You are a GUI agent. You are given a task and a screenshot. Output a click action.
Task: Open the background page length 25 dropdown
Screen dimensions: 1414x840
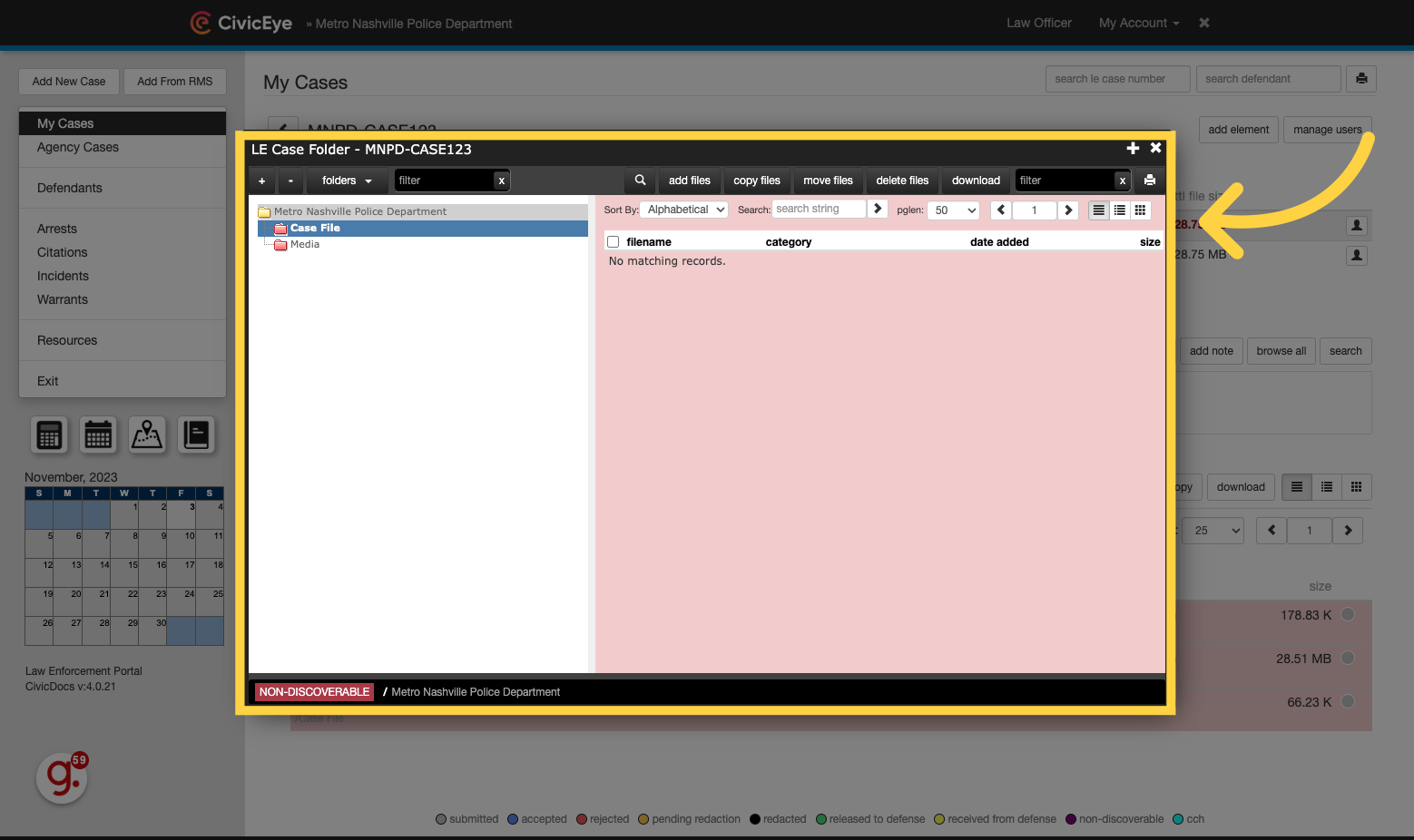click(x=1213, y=531)
